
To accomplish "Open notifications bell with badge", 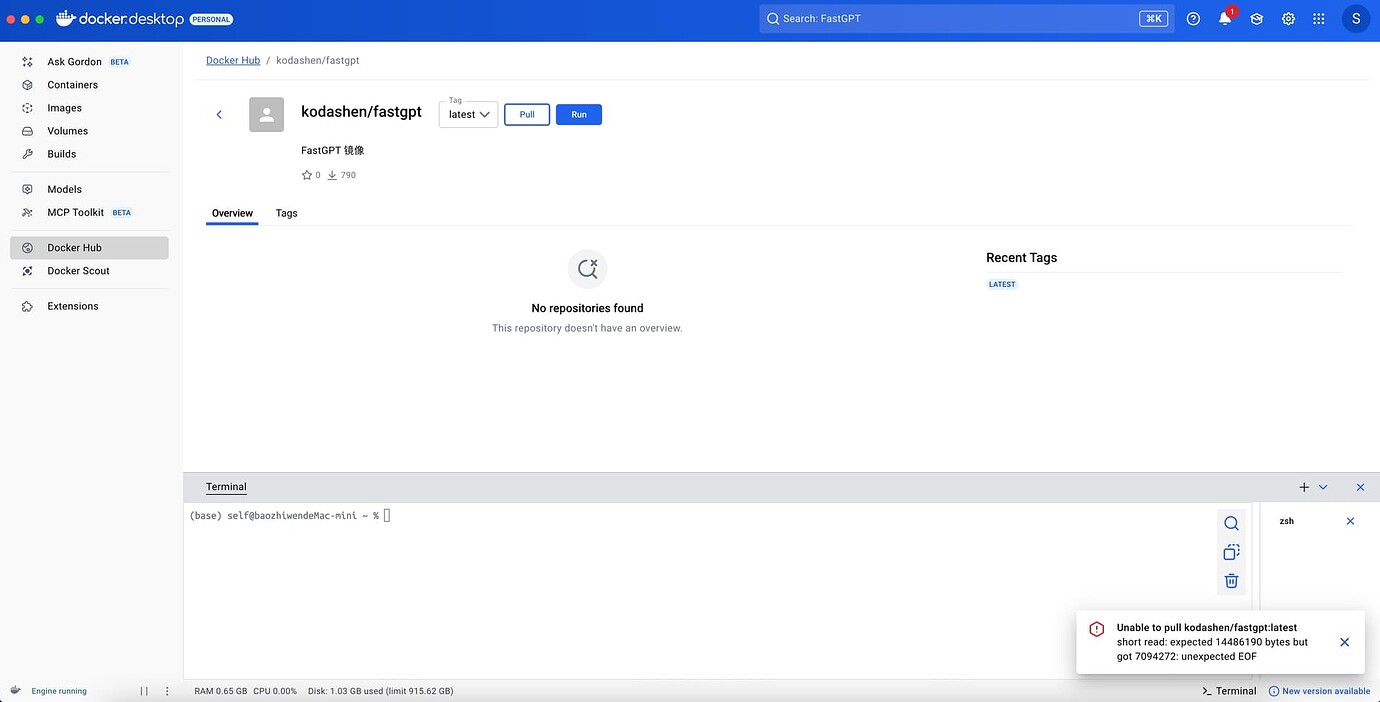I will coord(1223,18).
